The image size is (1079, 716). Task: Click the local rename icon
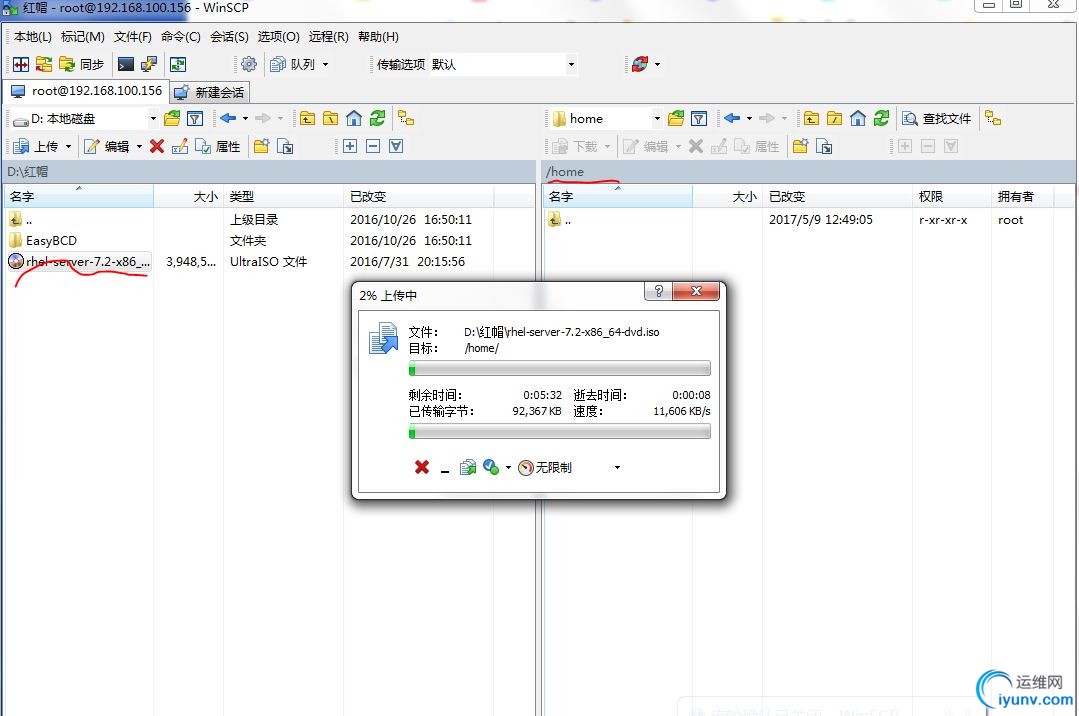click(x=180, y=146)
